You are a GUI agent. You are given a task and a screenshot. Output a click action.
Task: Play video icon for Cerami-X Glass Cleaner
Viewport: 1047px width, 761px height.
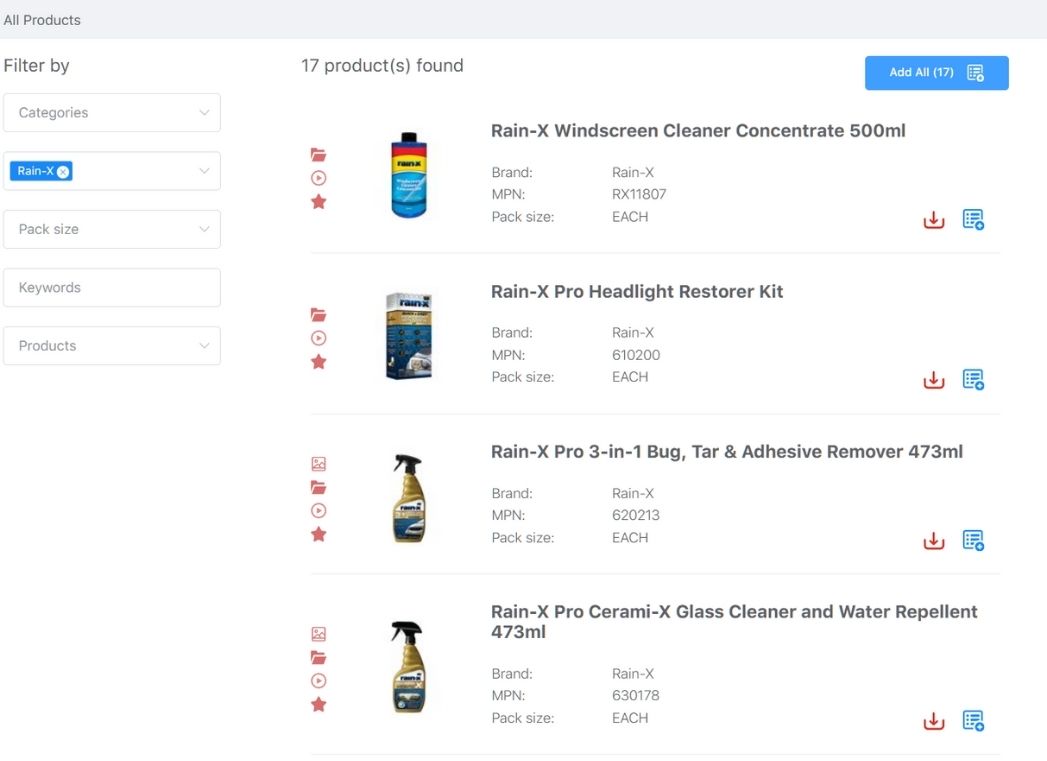319,681
